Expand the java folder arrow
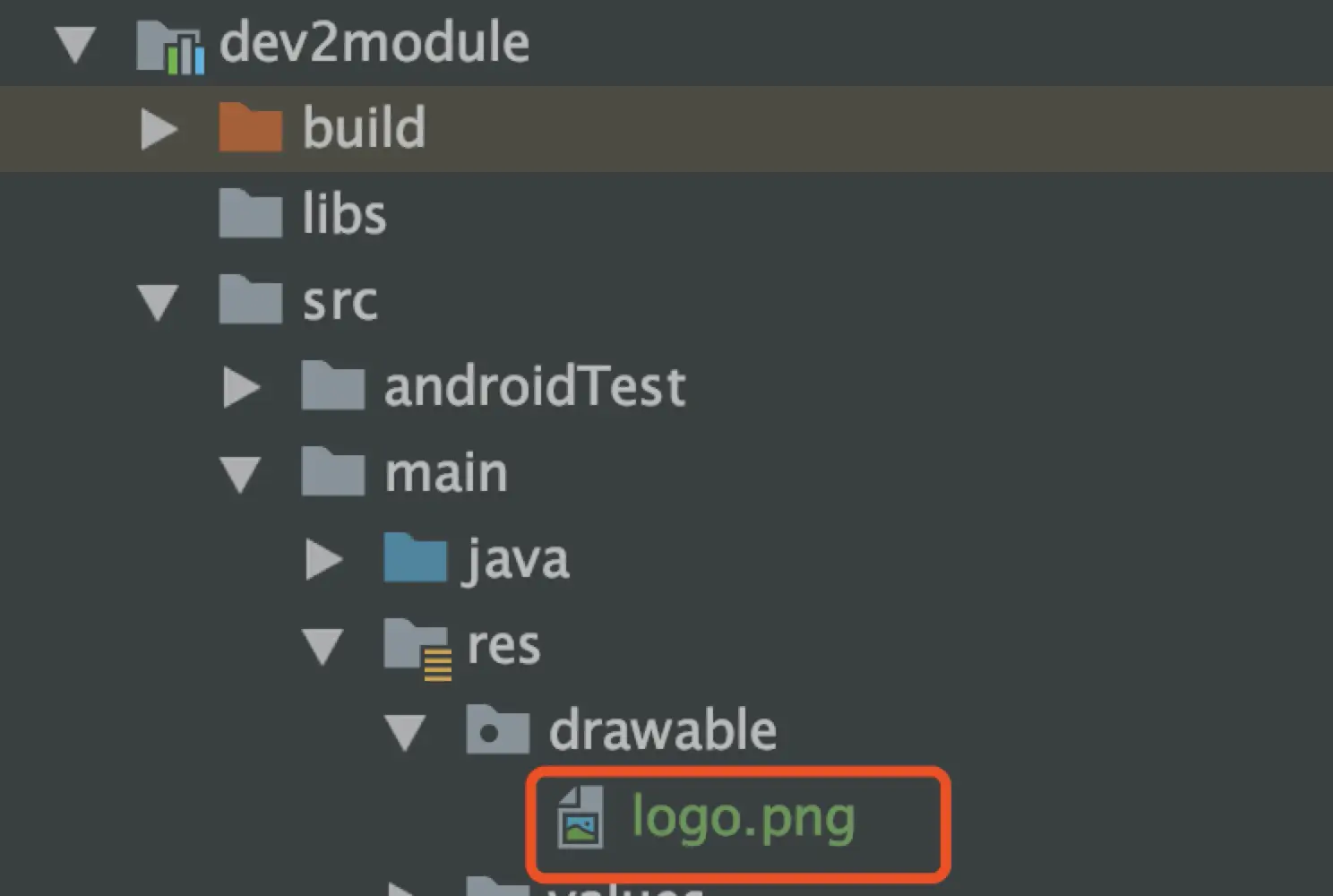The width and height of the screenshot is (1333, 896). tap(323, 559)
